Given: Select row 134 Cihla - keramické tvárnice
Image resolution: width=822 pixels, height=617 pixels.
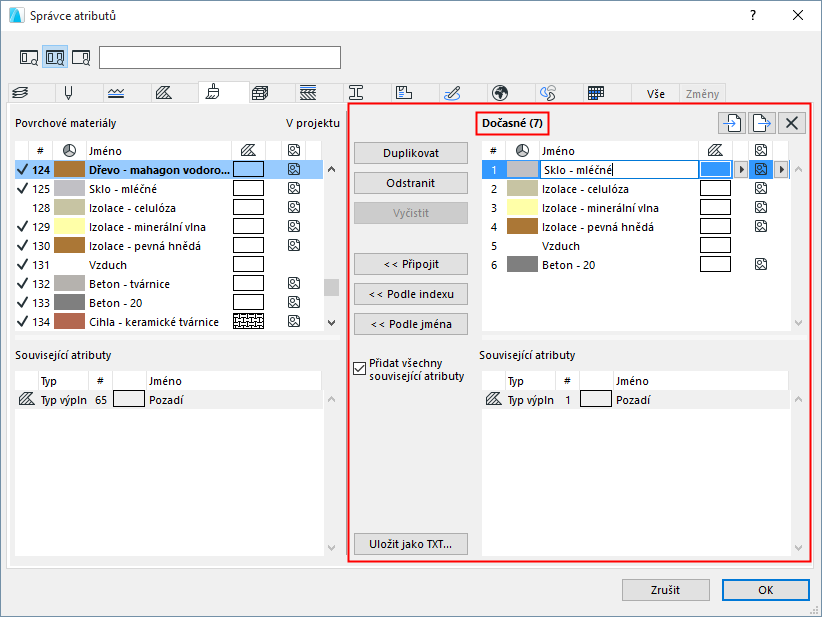Looking at the screenshot, I should pyautogui.click(x=169, y=321).
